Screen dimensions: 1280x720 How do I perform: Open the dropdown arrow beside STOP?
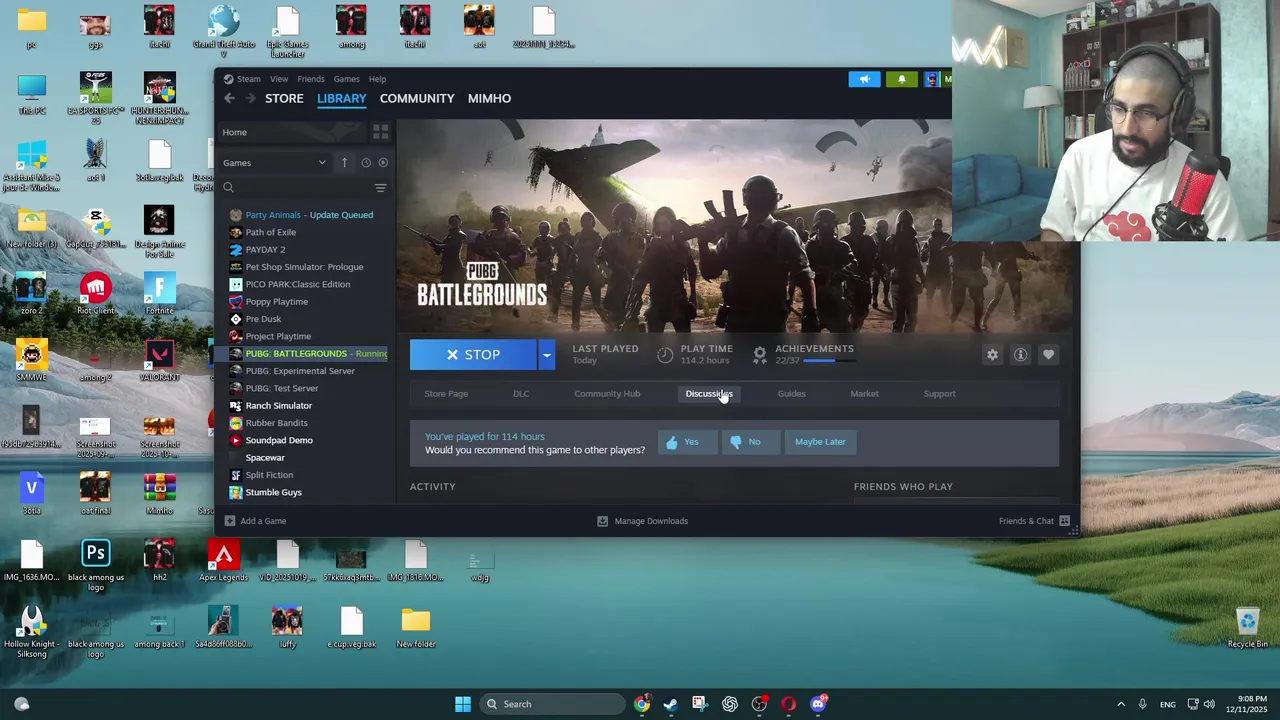click(x=546, y=355)
